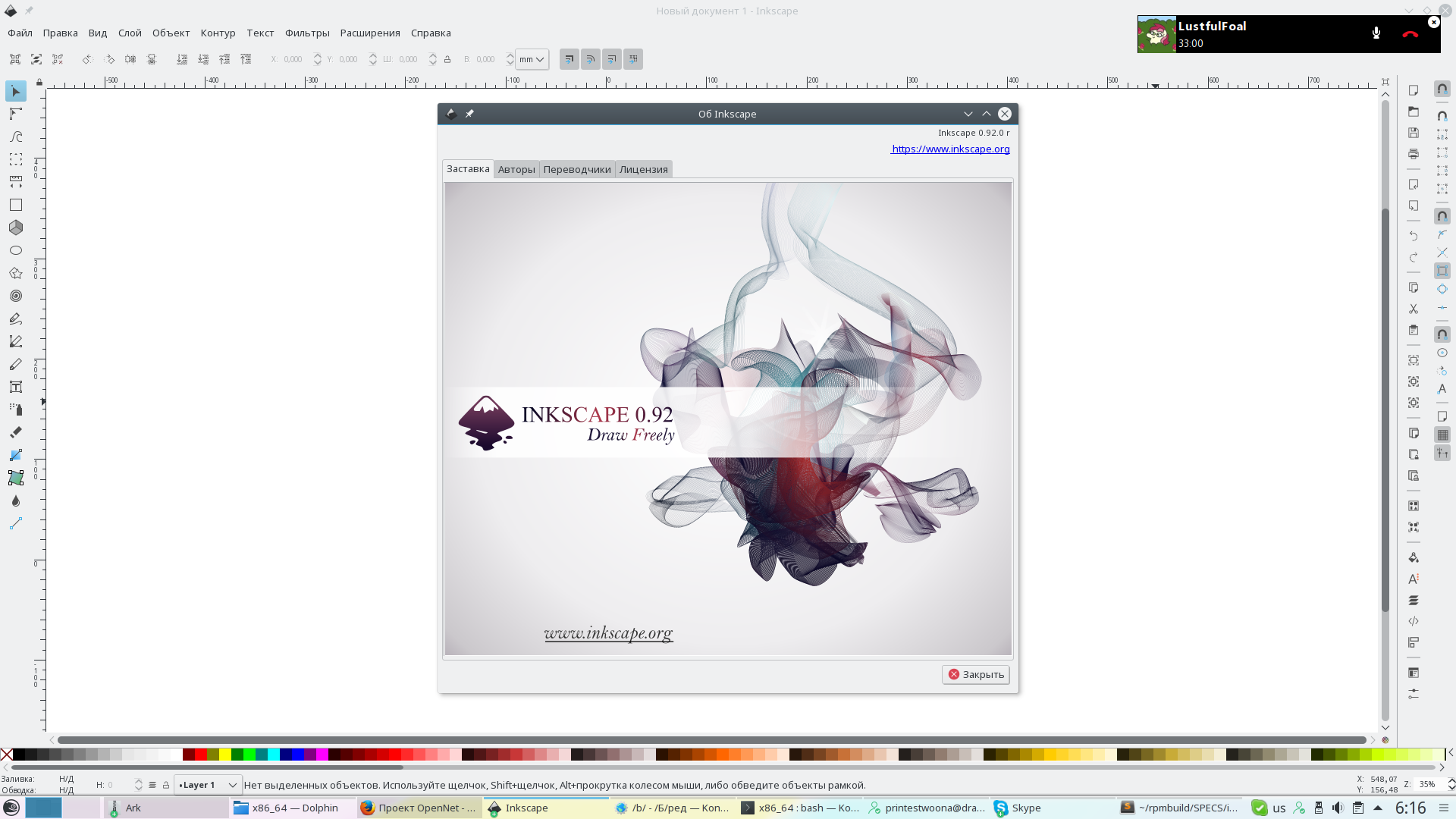1456x819 pixels.
Task: Switch to the Переводчики tab
Action: (577, 169)
